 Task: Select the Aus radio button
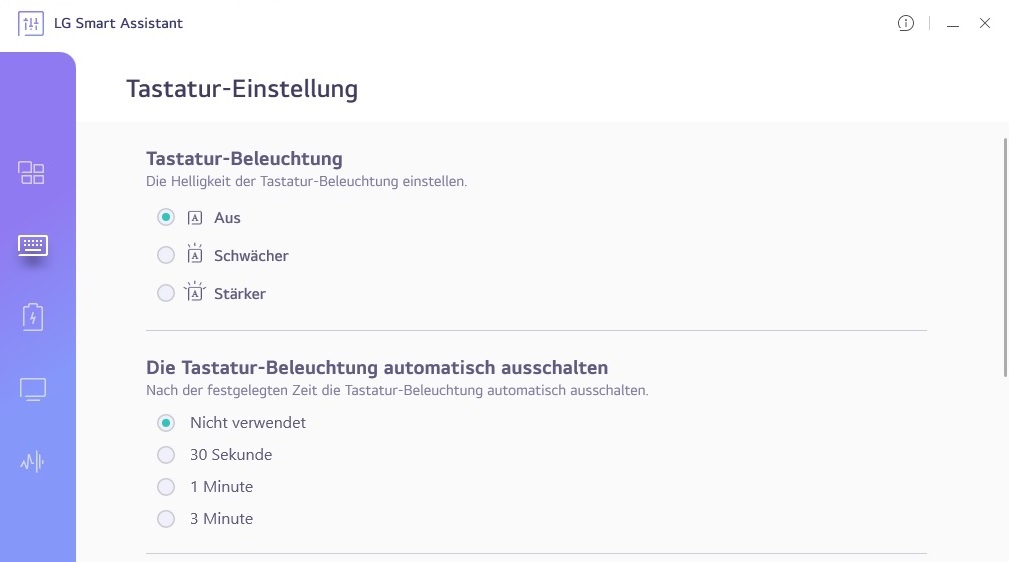(166, 217)
